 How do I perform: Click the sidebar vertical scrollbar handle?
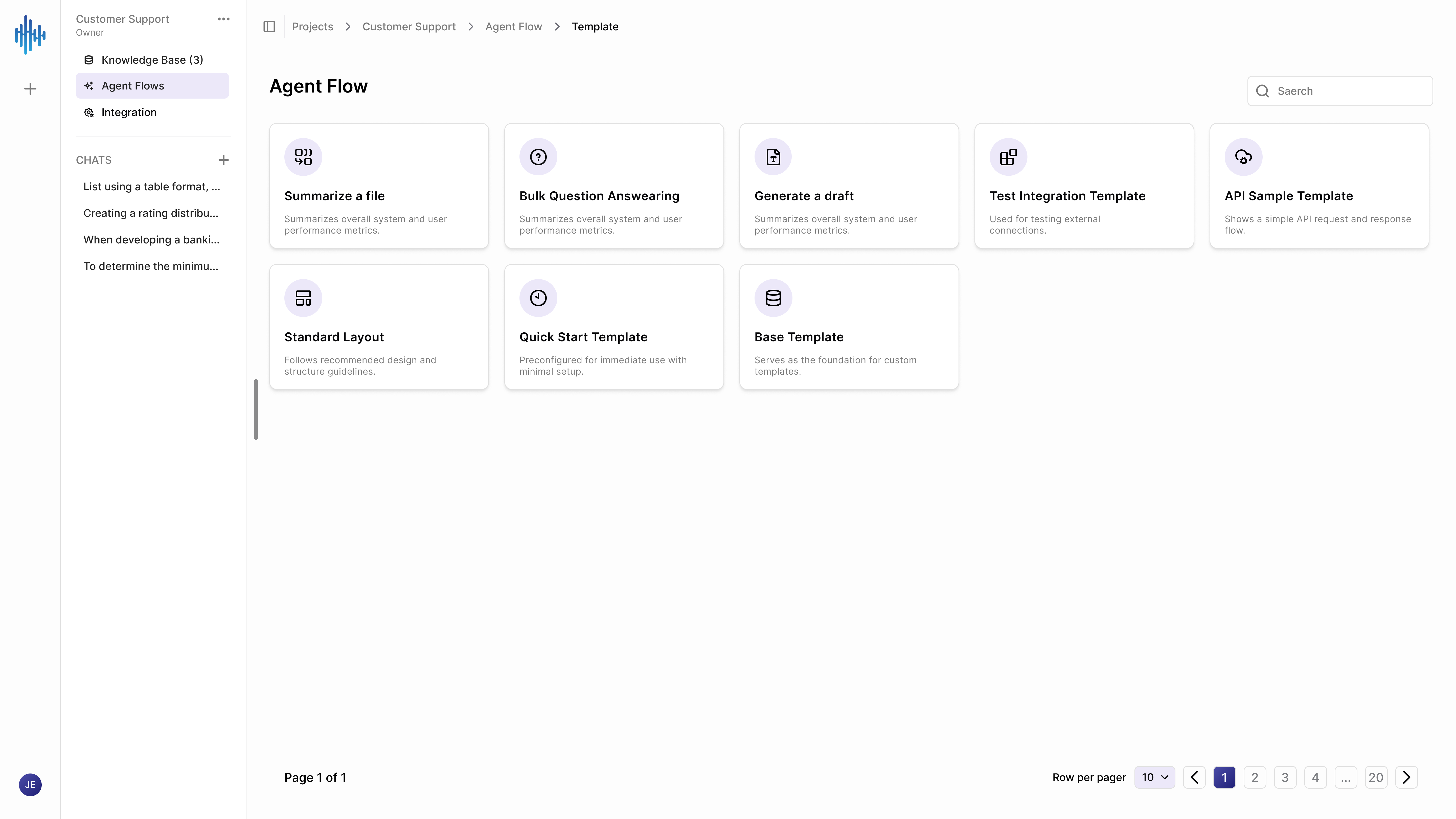256,409
